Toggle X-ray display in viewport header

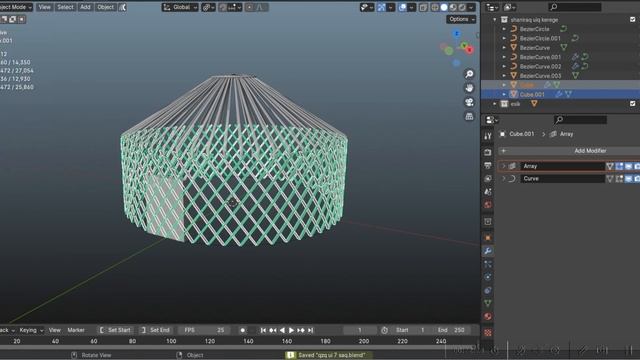coord(423,7)
